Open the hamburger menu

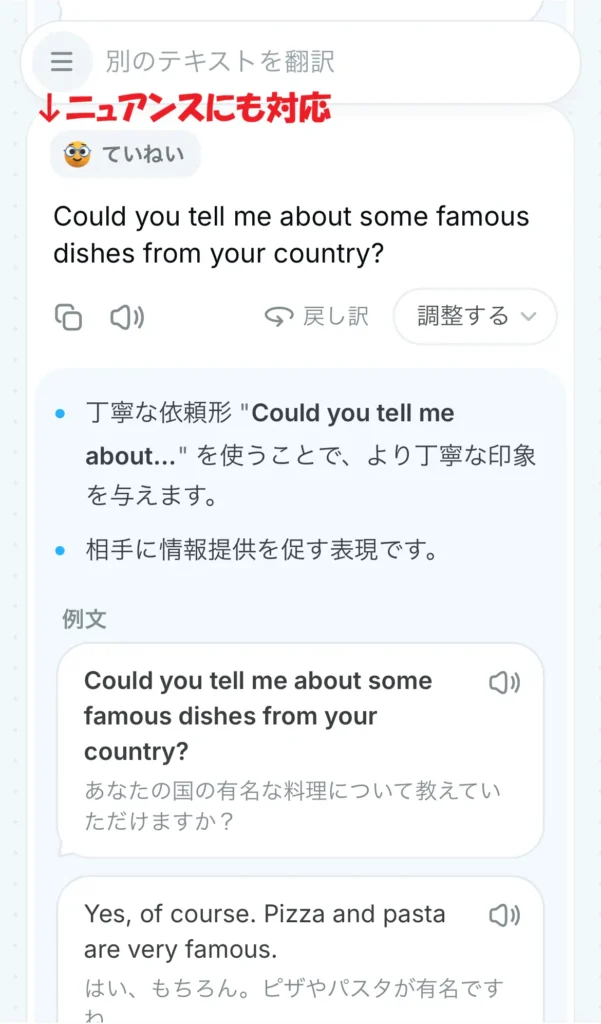(x=61, y=62)
